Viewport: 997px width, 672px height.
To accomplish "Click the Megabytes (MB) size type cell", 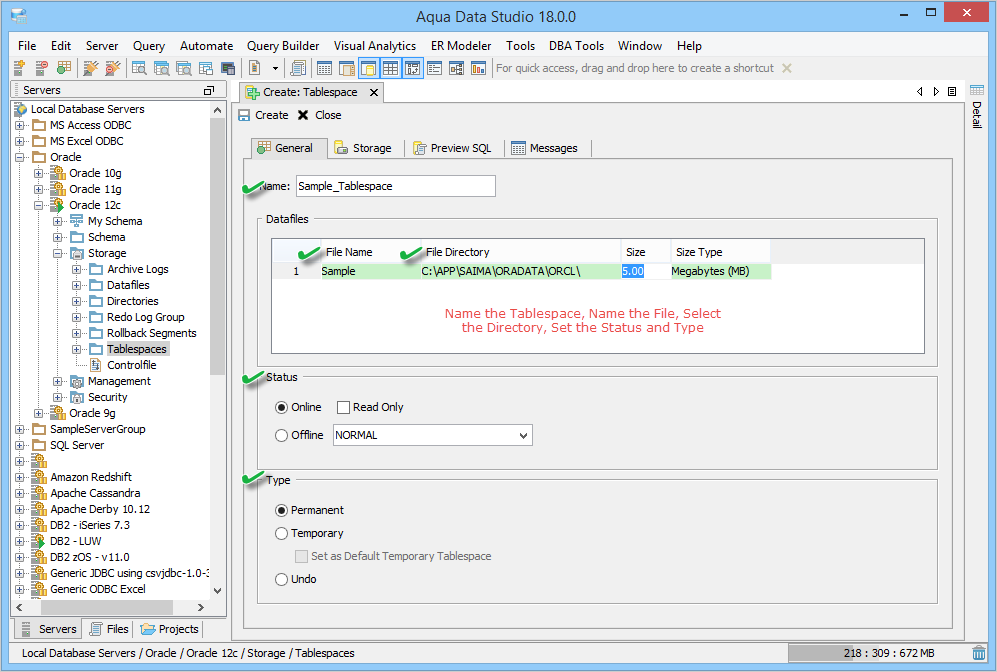I will pos(720,271).
